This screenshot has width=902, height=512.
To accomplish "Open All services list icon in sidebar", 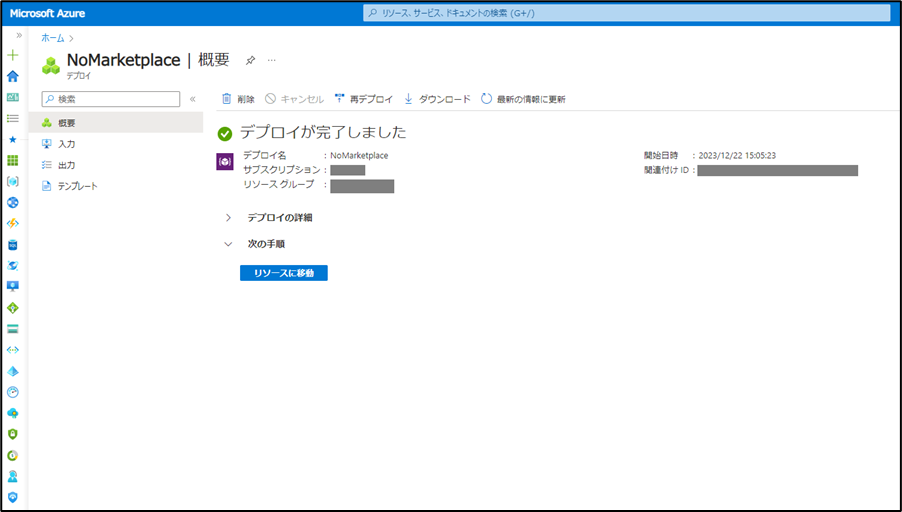I will pyautogui.click(x=13, y=119).
